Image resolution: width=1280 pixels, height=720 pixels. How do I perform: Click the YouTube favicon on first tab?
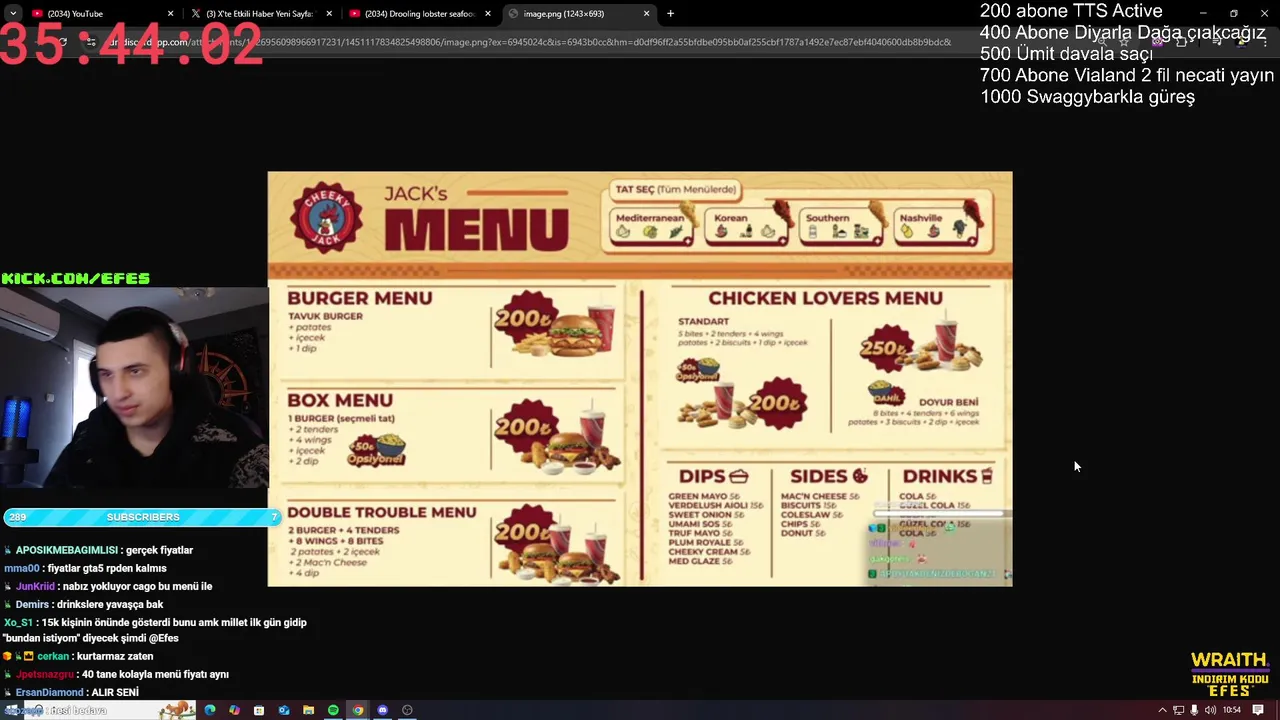37,13
